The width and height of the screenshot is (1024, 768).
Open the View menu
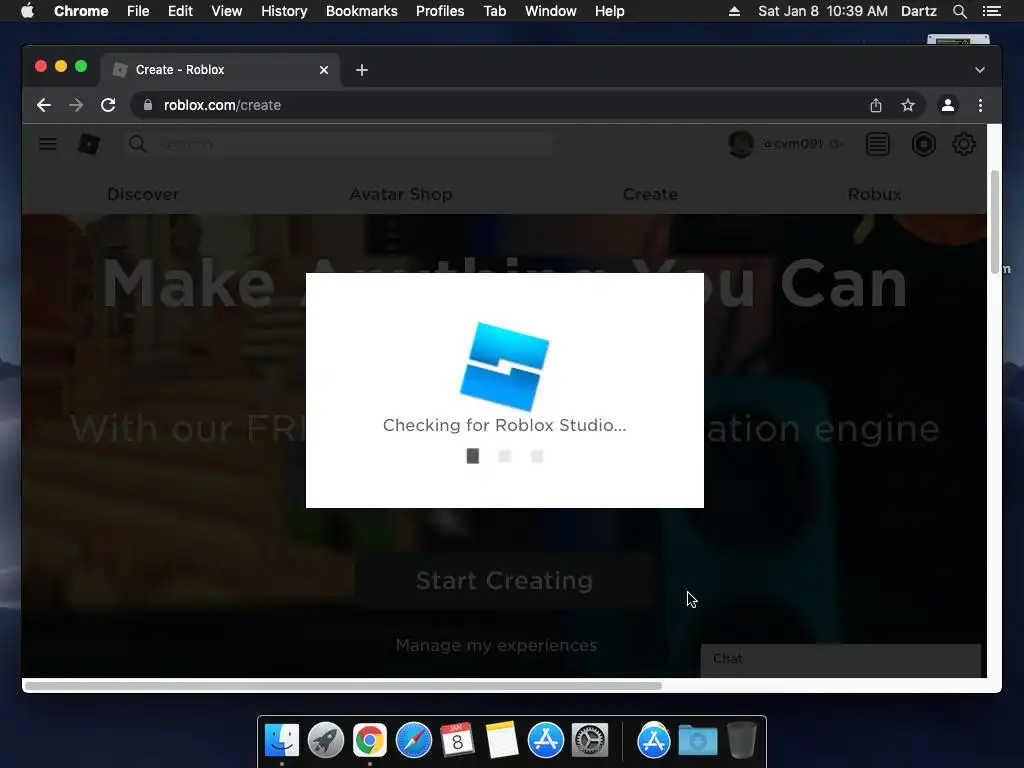(x=227, y=11)
